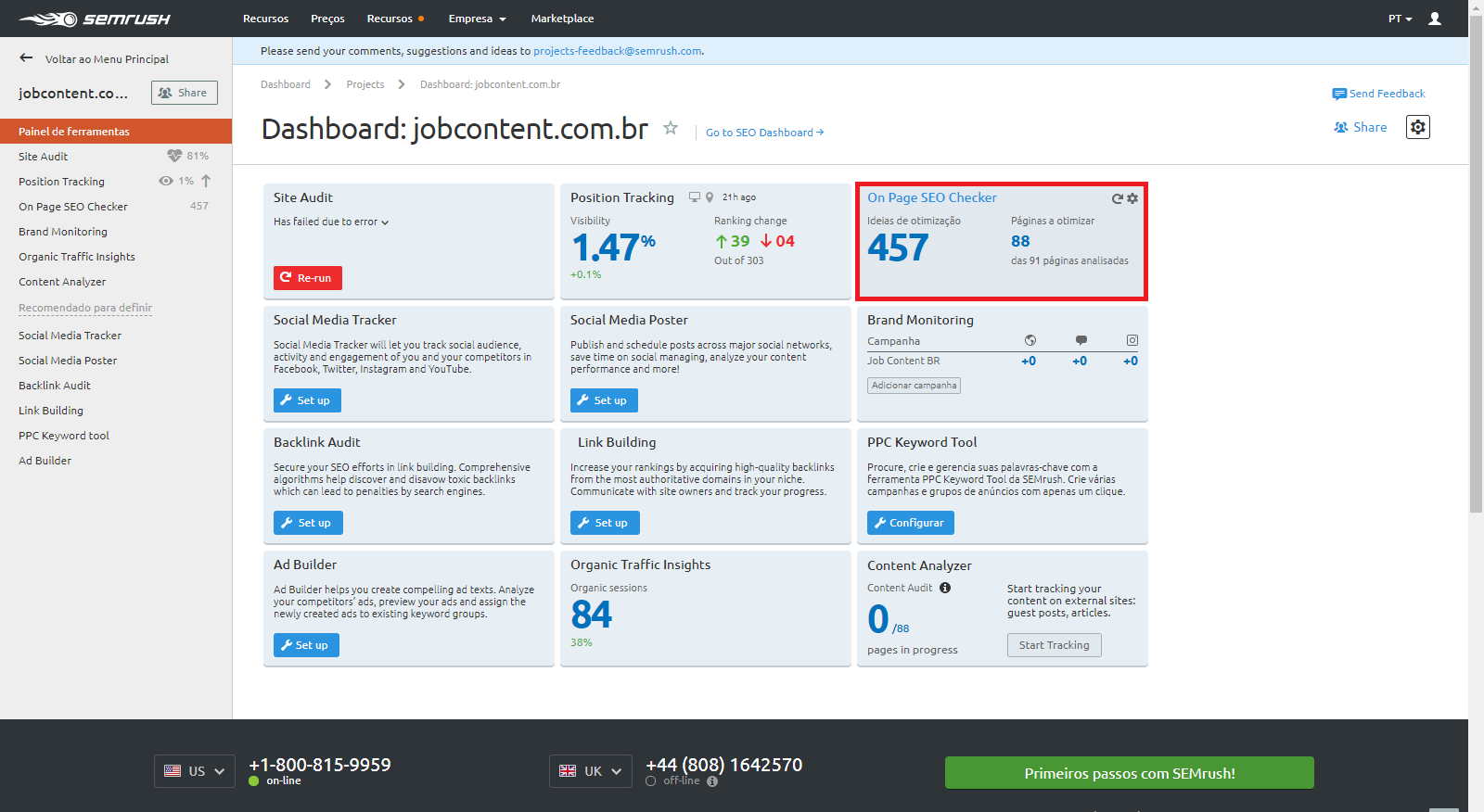This screenshot has width=1484, height=812.
Task: Open Link Building in sidebar
Action: click(x=51, y=411)
